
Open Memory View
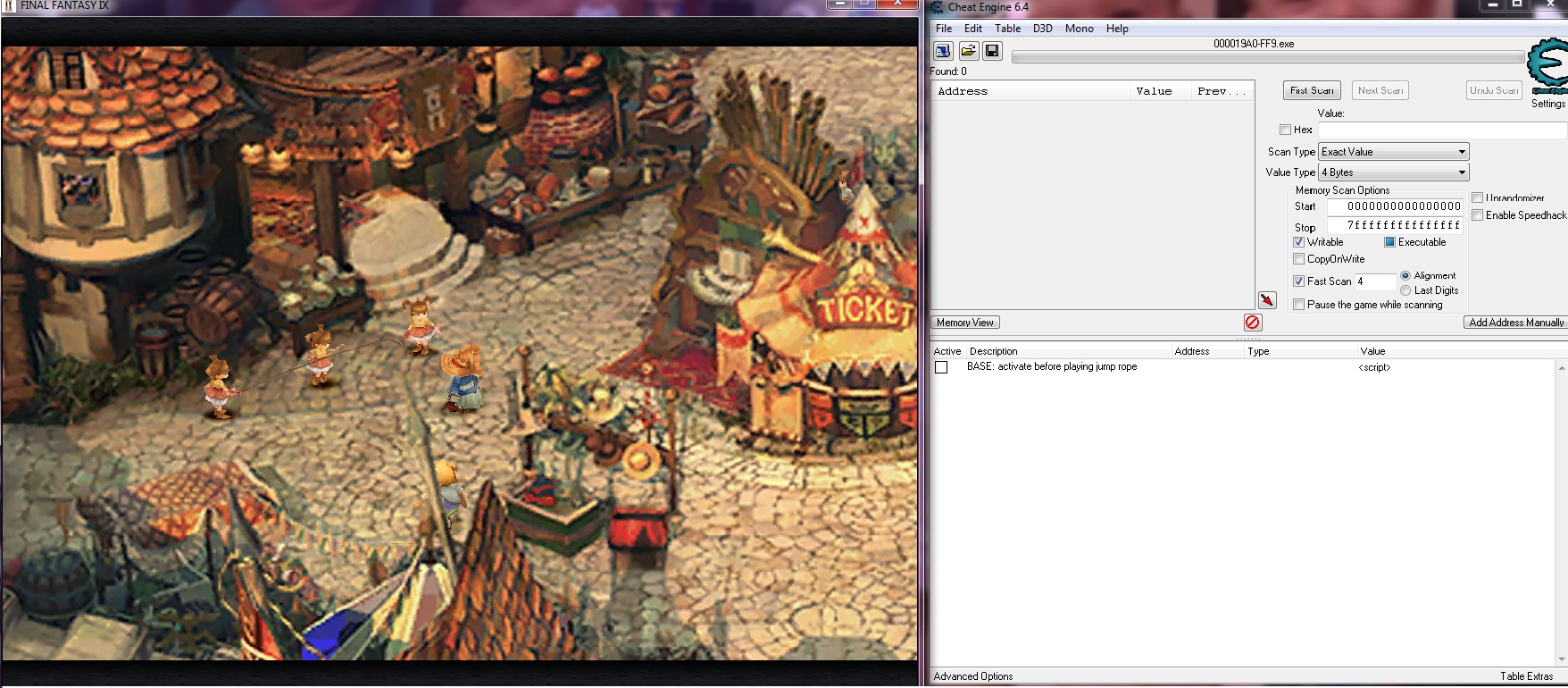point(965,323)
